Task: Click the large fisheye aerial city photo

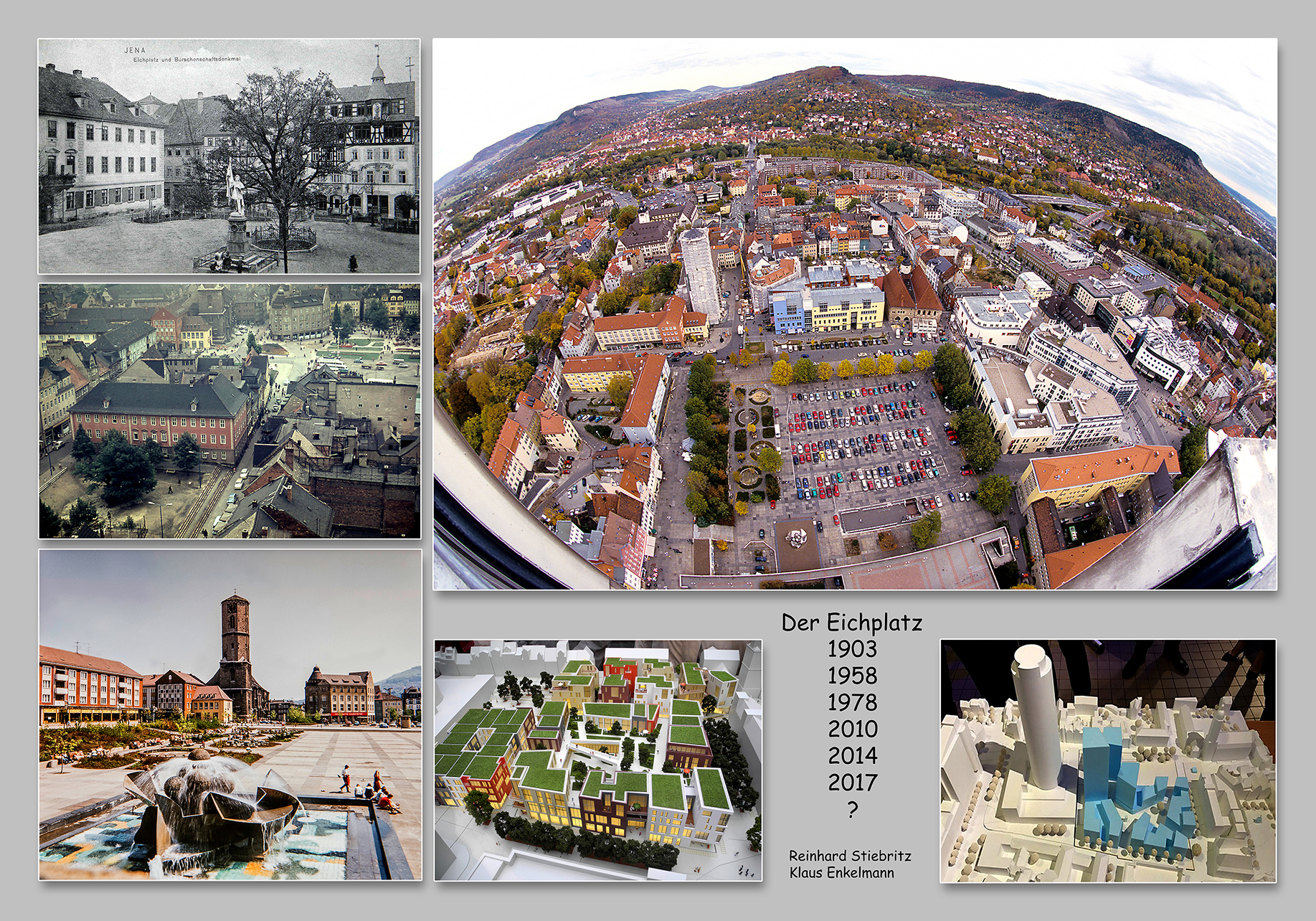Action: point(855,313)
